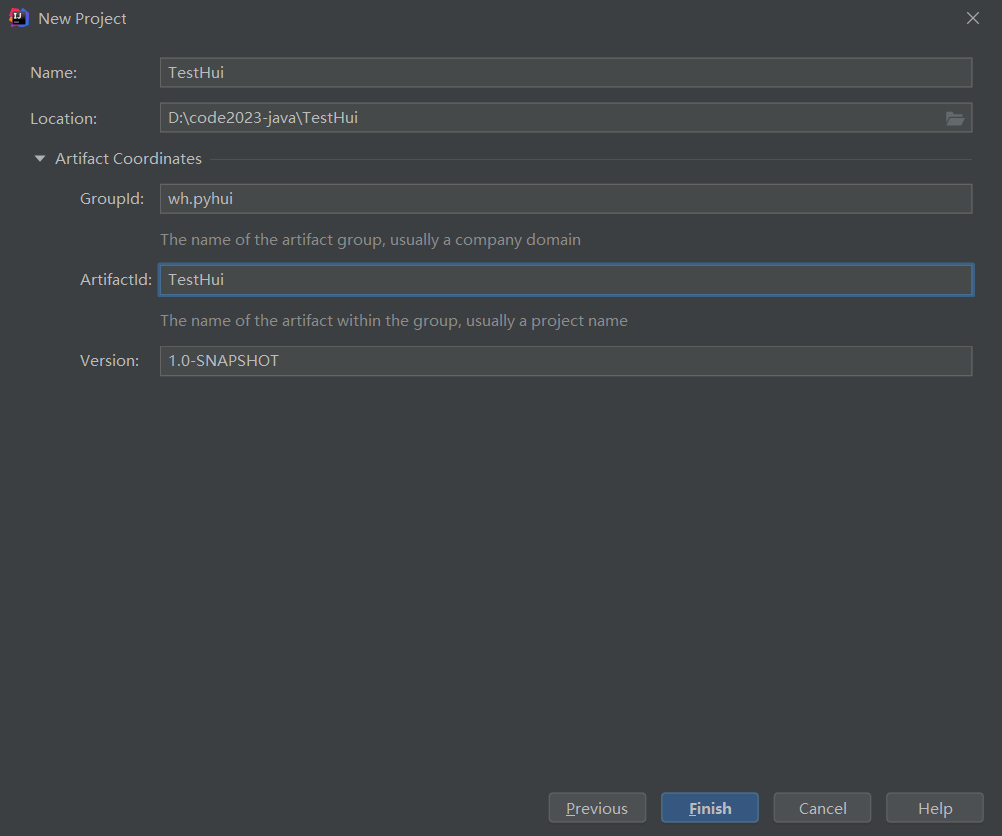This screenshot has height=836, width=1002.
Task: Go back with the Previous button
Action: point(597,808)
